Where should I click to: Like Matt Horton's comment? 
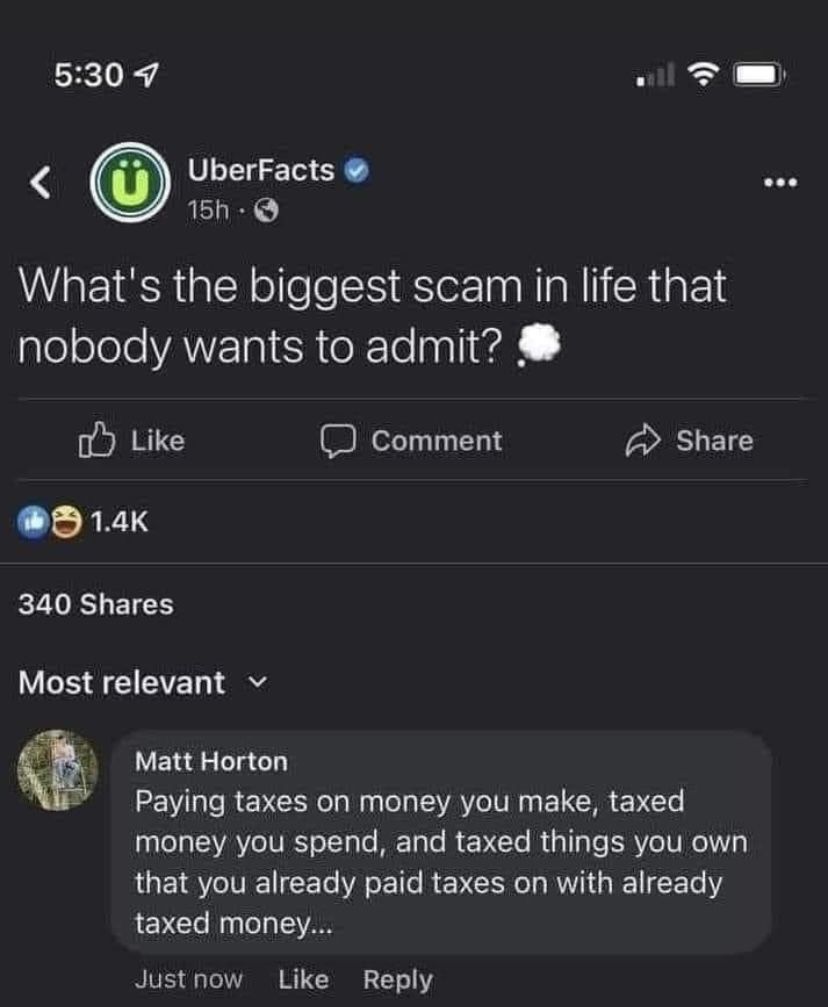coord(303,980)
